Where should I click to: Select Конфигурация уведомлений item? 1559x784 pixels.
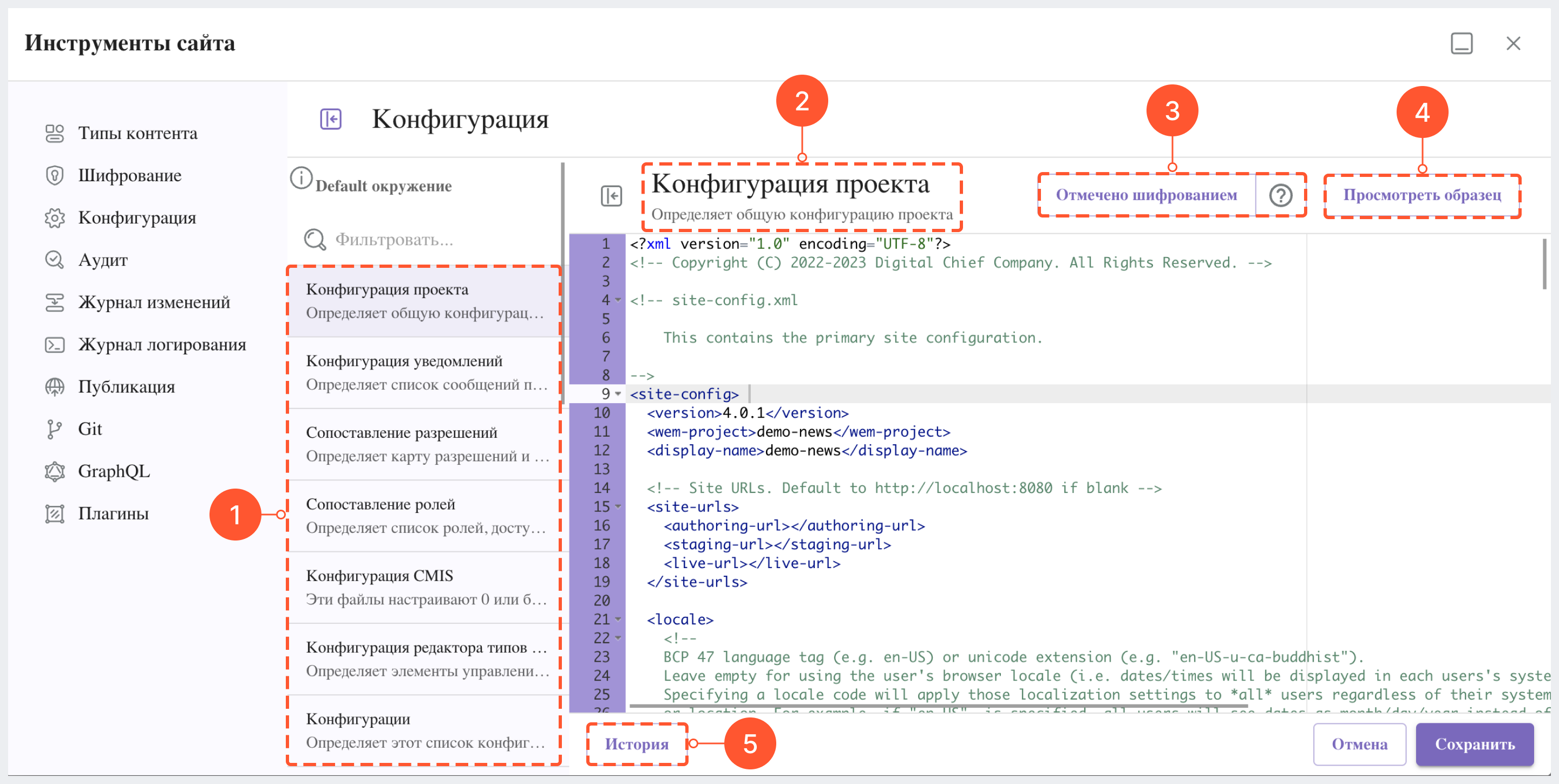(x=424, y=373)
